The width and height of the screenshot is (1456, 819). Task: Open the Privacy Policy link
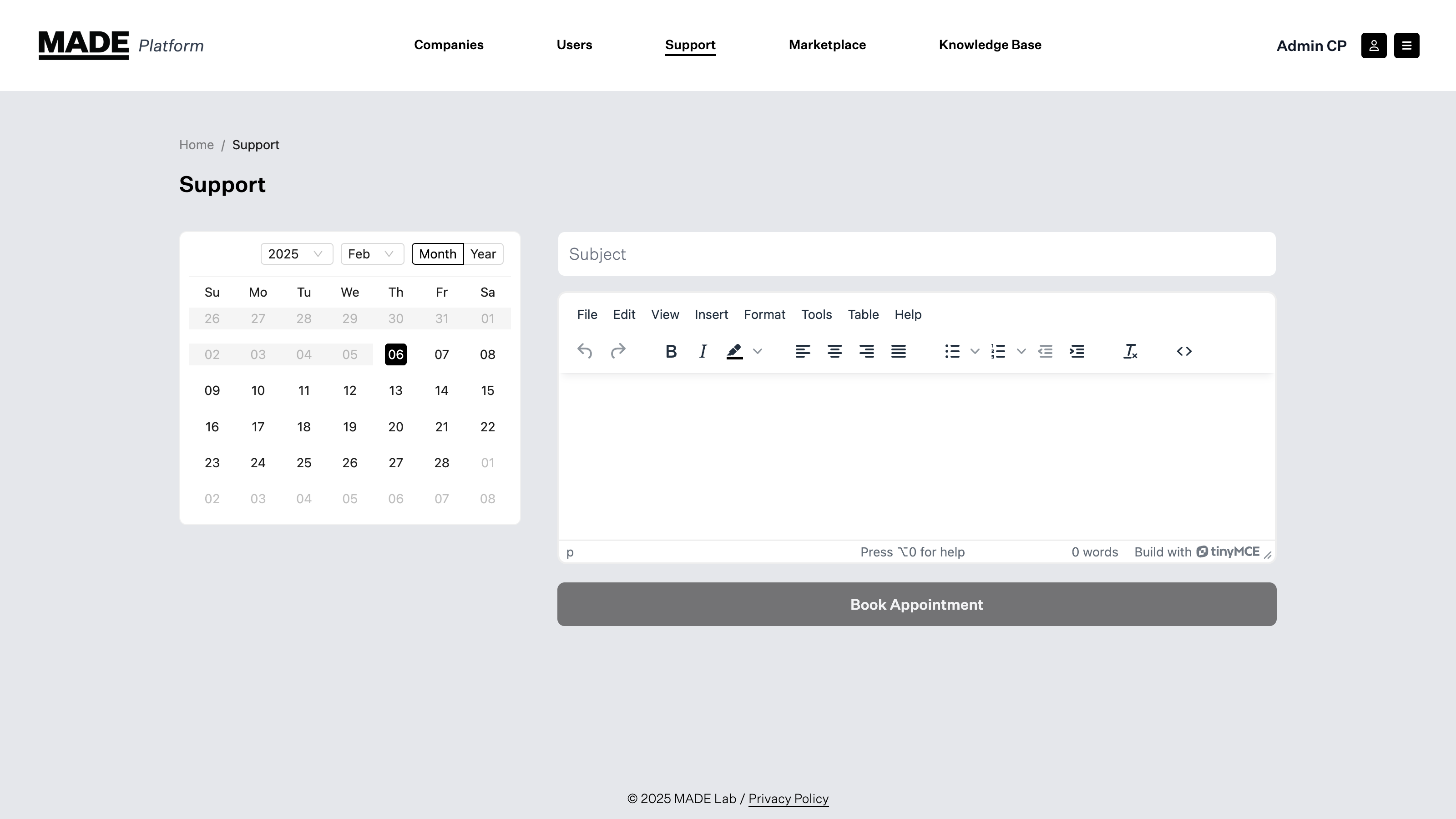pos(788,799)
